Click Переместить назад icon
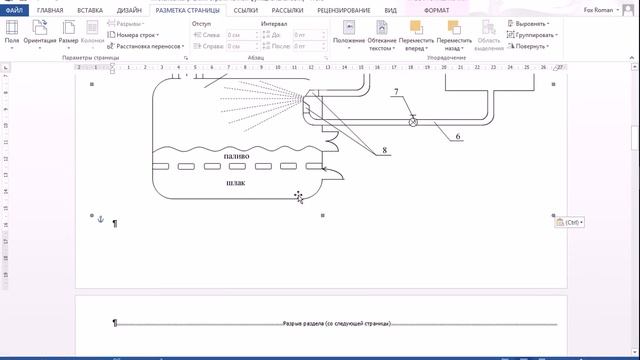The height and width of the screenshot is (360, 640). pyautogui.click(x=454, y=28)
